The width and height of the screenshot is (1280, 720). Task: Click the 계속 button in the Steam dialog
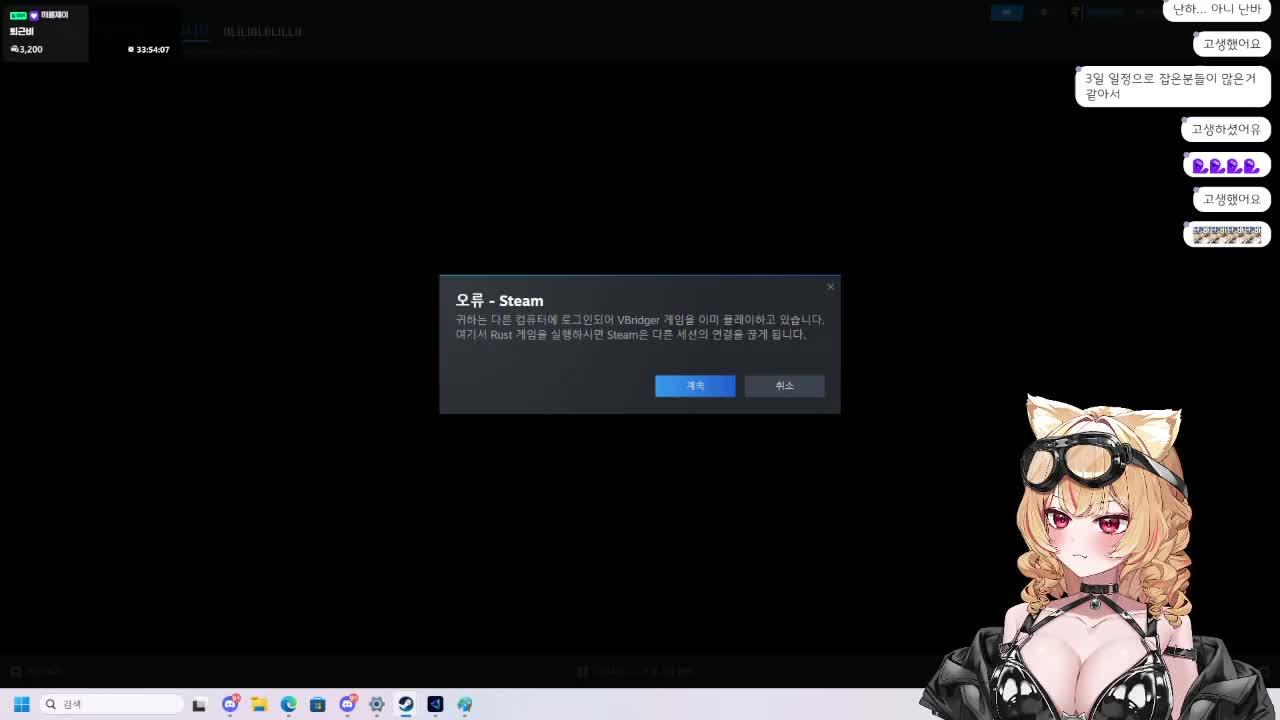[x=695, y=386]
